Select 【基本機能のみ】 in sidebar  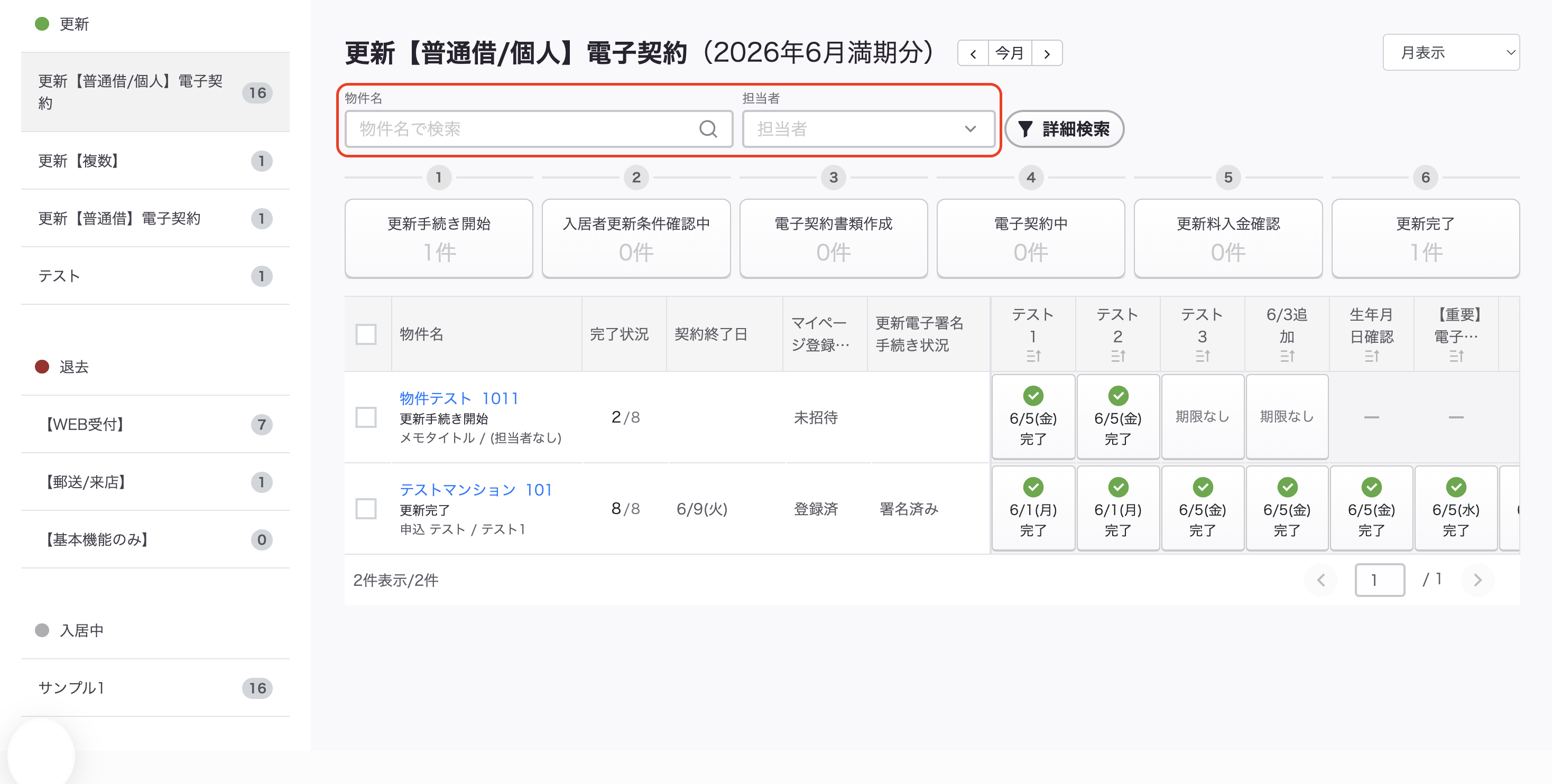pos(155,539)
